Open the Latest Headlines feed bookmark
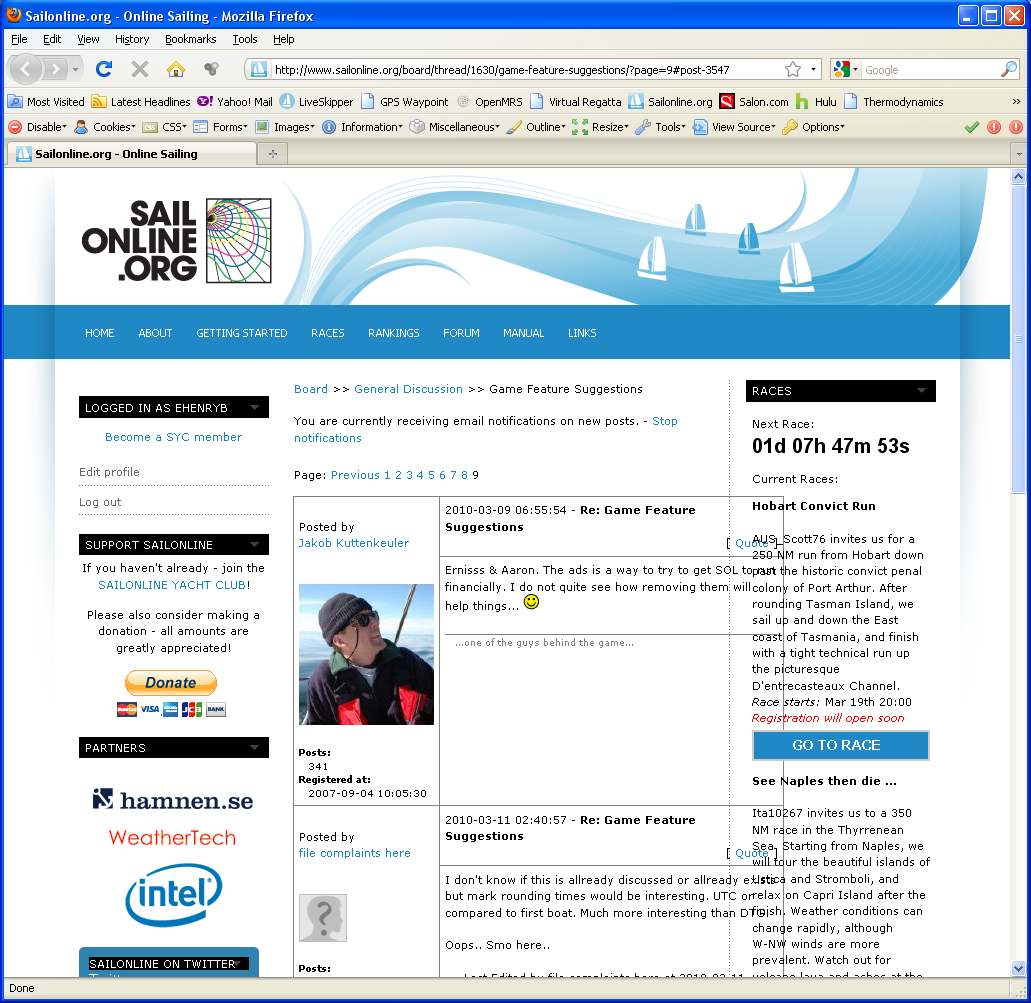This screenshot has height=1003, width=1031. [x=141, y=102]
